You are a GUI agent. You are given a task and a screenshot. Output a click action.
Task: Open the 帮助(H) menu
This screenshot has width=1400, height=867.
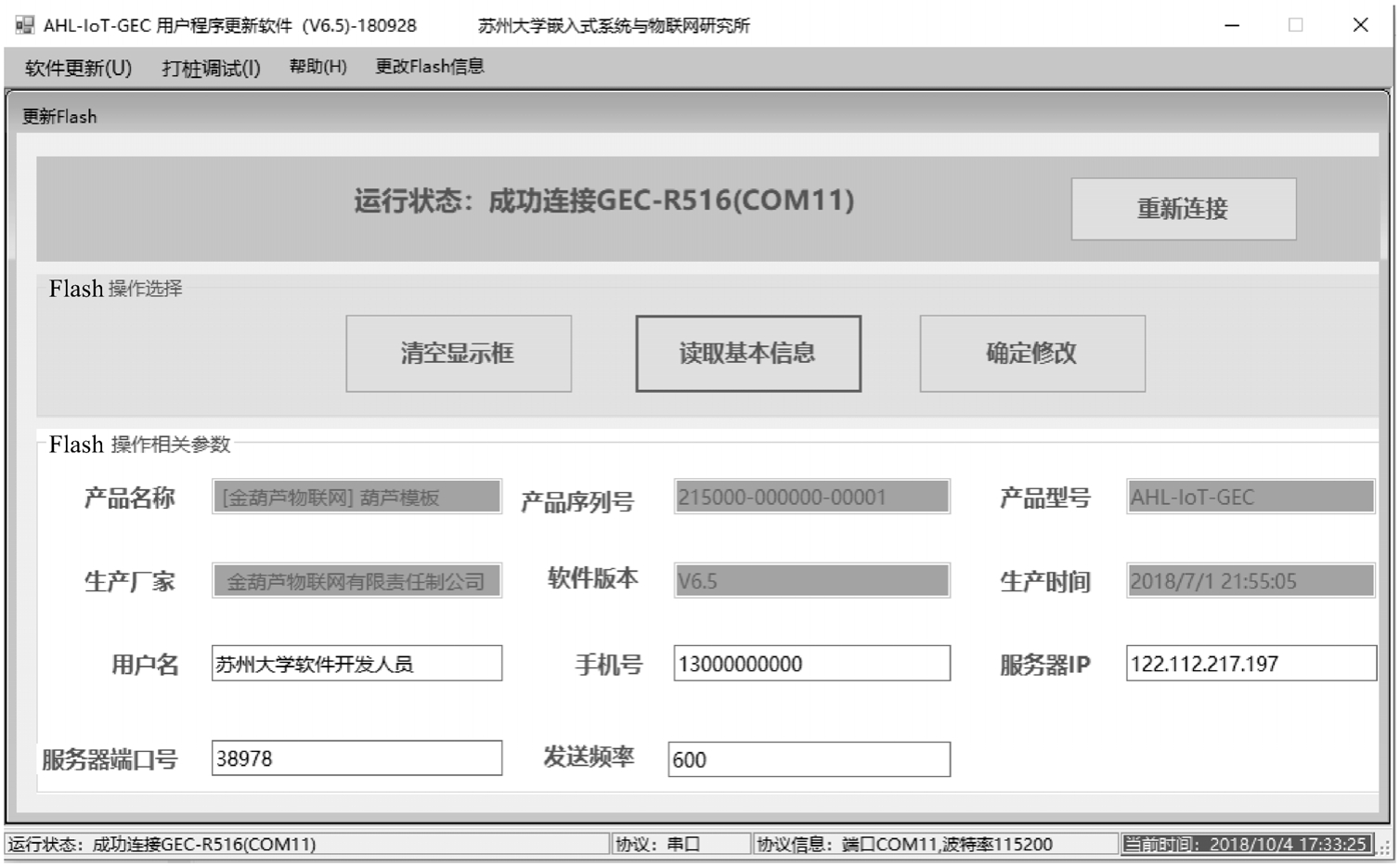tap(318, 67)
